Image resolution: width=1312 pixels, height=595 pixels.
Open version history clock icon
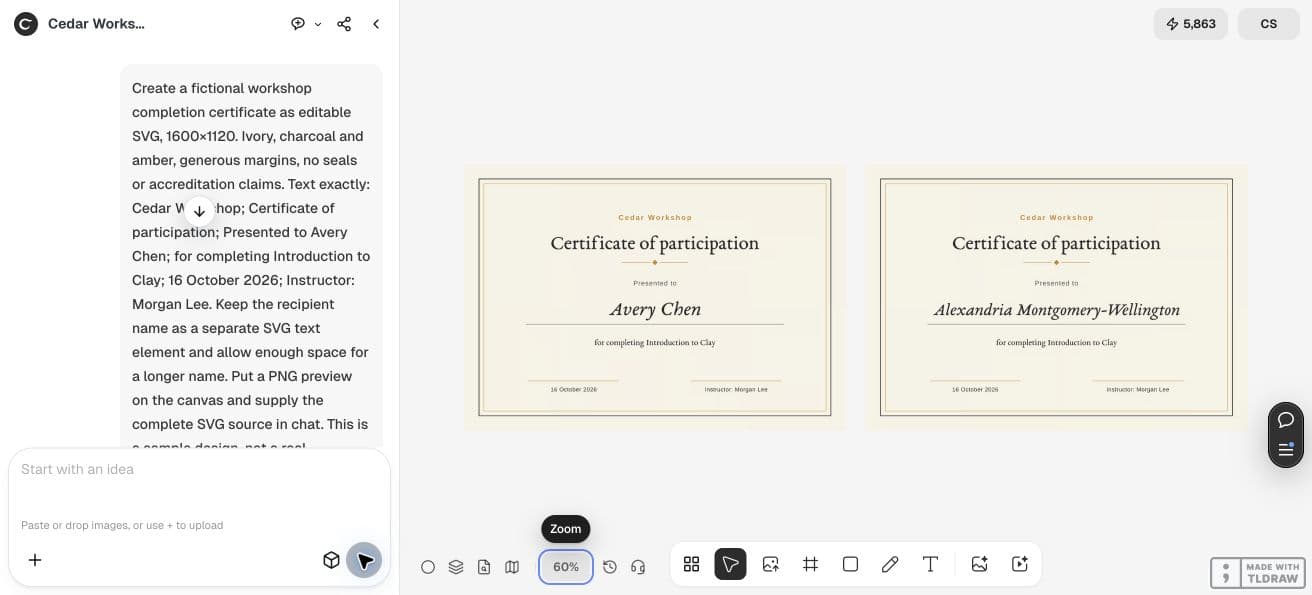tap(610, 567)
